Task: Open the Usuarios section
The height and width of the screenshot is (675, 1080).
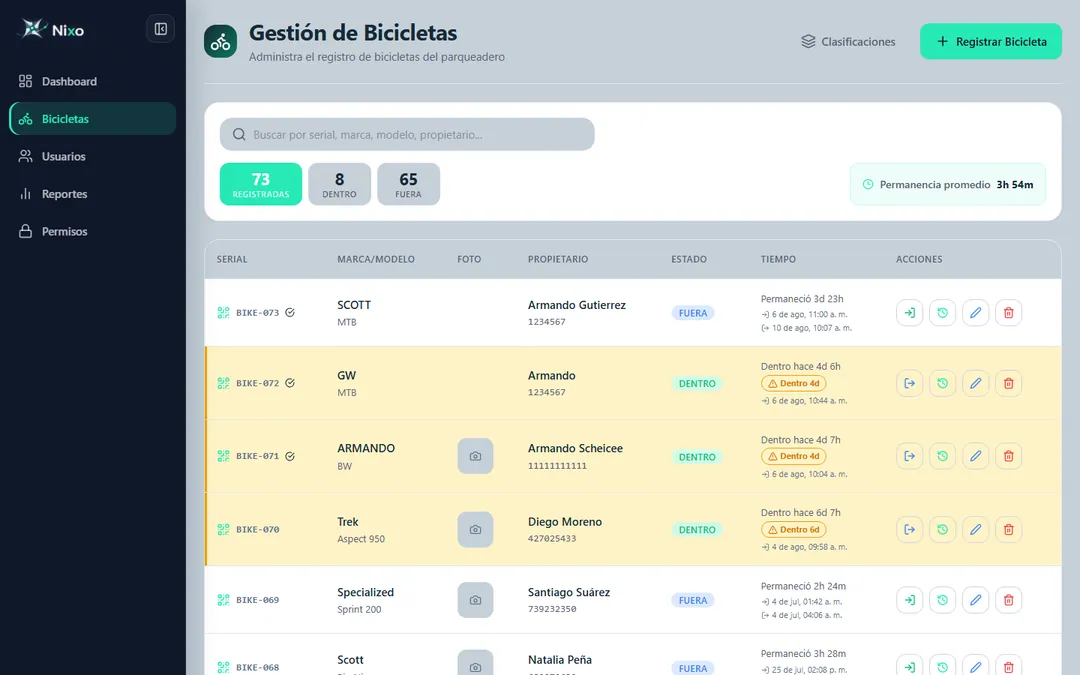Action: coord(92,156)
